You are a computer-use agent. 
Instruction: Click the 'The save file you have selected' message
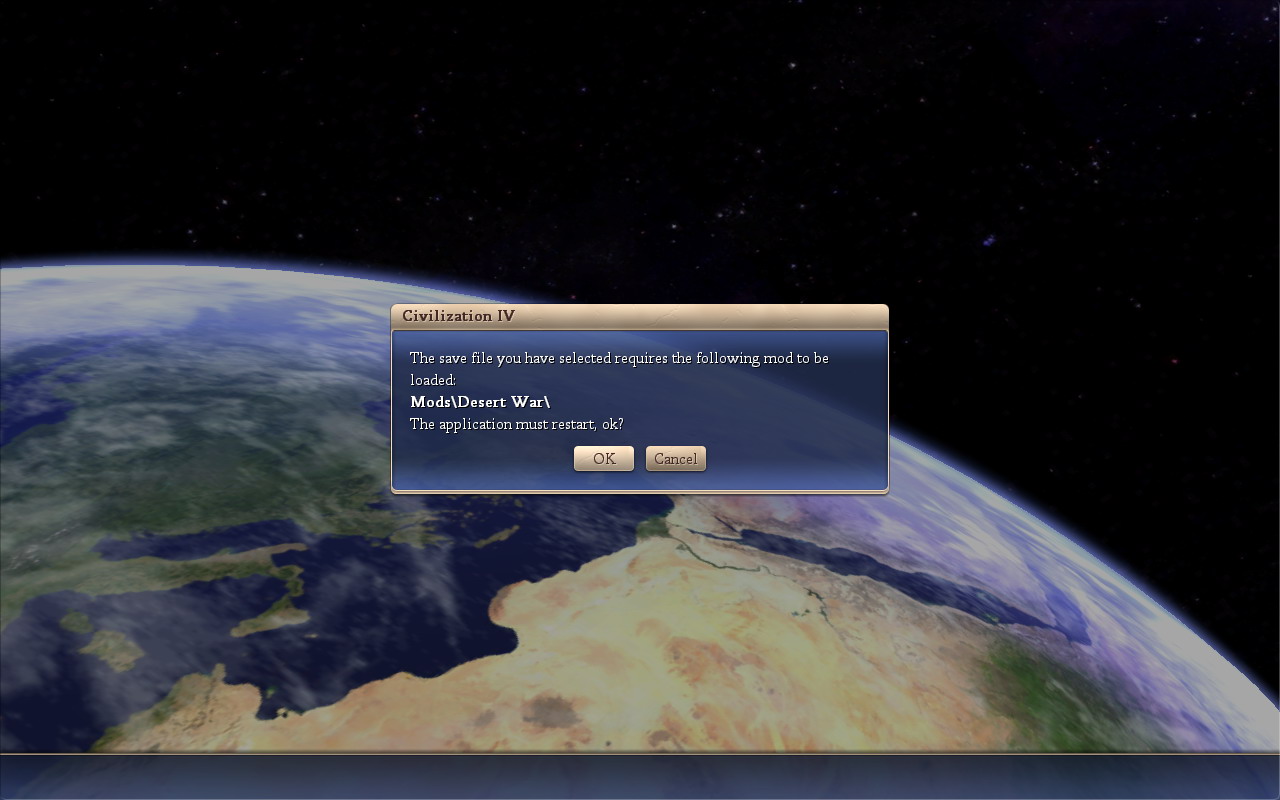click(619, 369)
